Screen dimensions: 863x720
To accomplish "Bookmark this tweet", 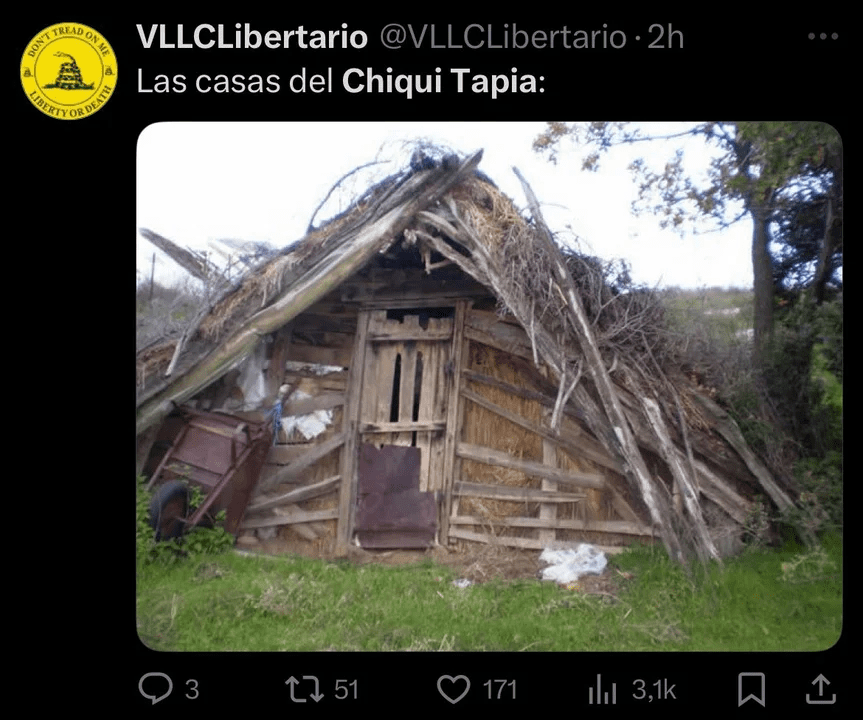I will [x=751, y=689].
